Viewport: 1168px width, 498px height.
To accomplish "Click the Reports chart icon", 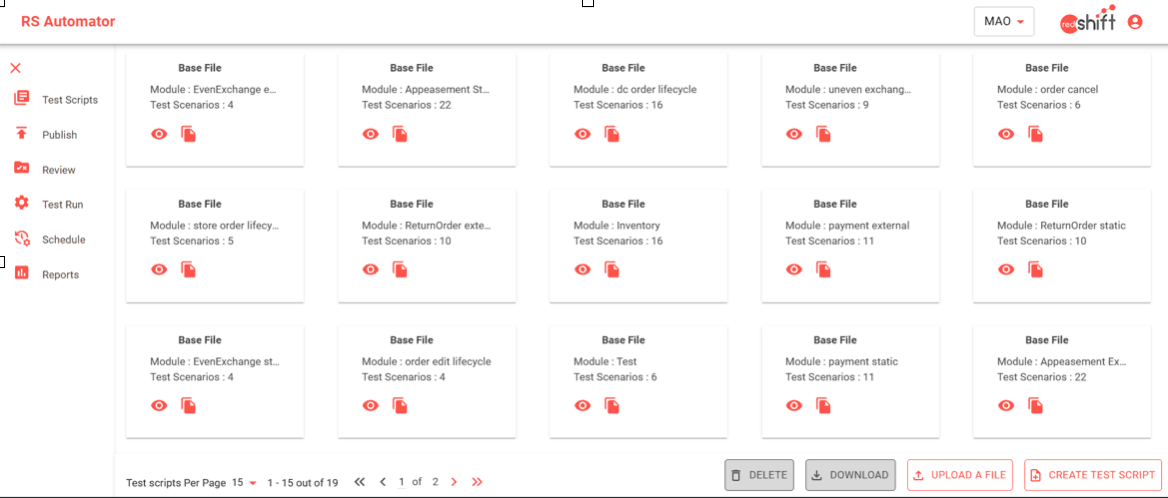I will click(x=21, y=274).
